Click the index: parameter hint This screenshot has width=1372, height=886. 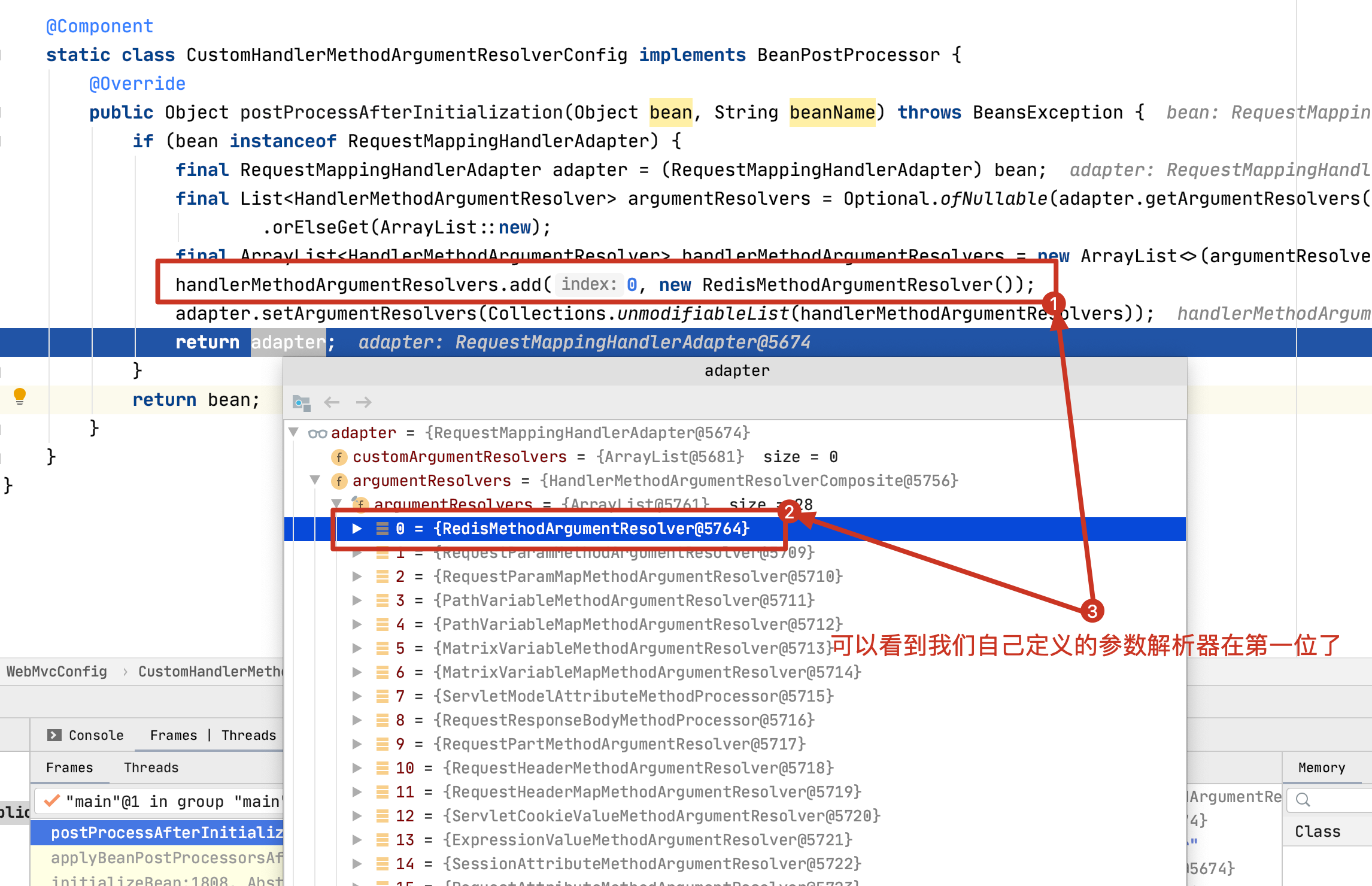point(589,284)
